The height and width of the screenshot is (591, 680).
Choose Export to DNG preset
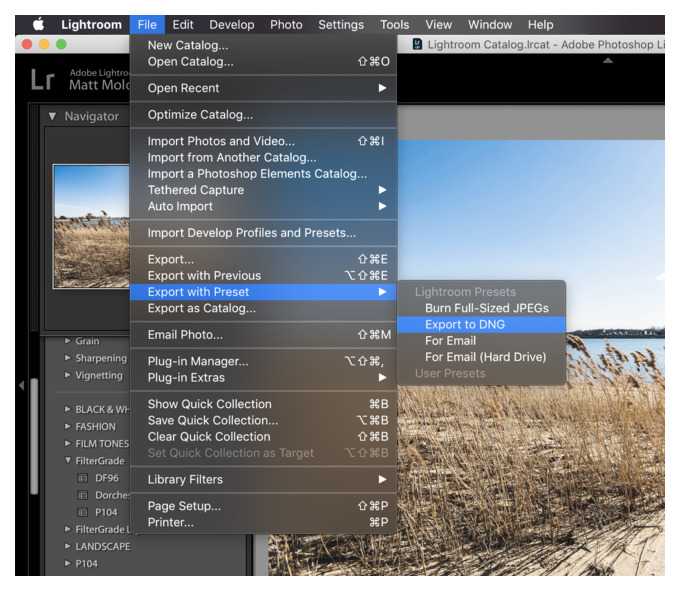pos(481,325)
